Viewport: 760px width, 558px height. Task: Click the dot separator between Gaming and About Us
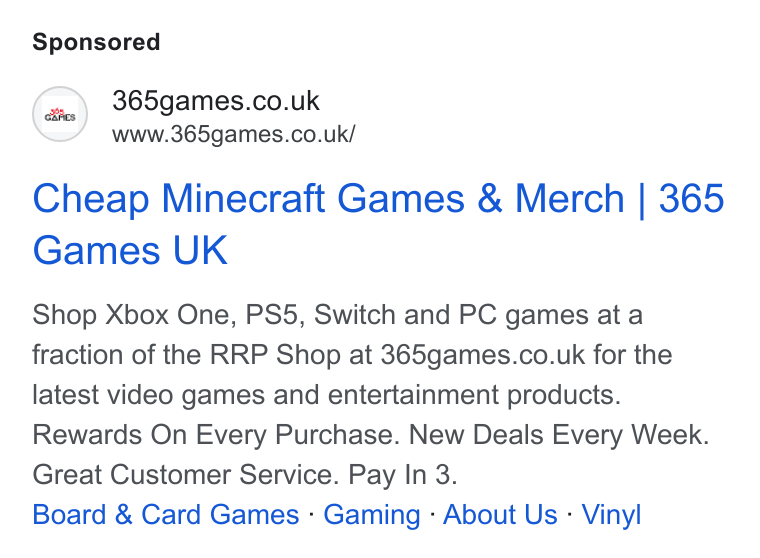click(432, 514)
